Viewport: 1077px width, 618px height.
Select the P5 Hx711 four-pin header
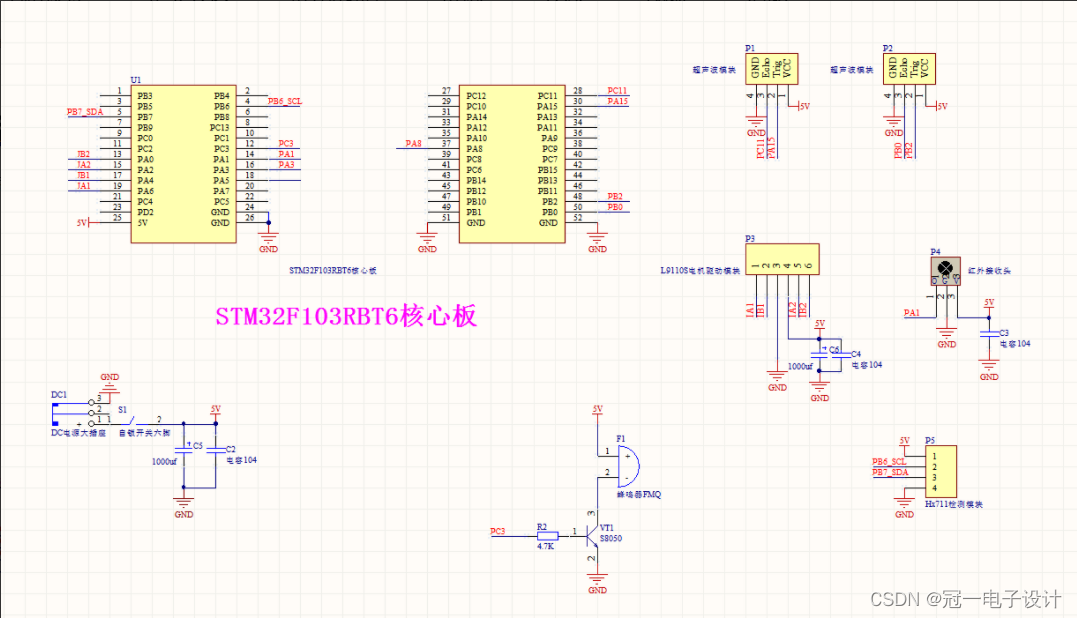pyautogui.click(x=941, y=472)
